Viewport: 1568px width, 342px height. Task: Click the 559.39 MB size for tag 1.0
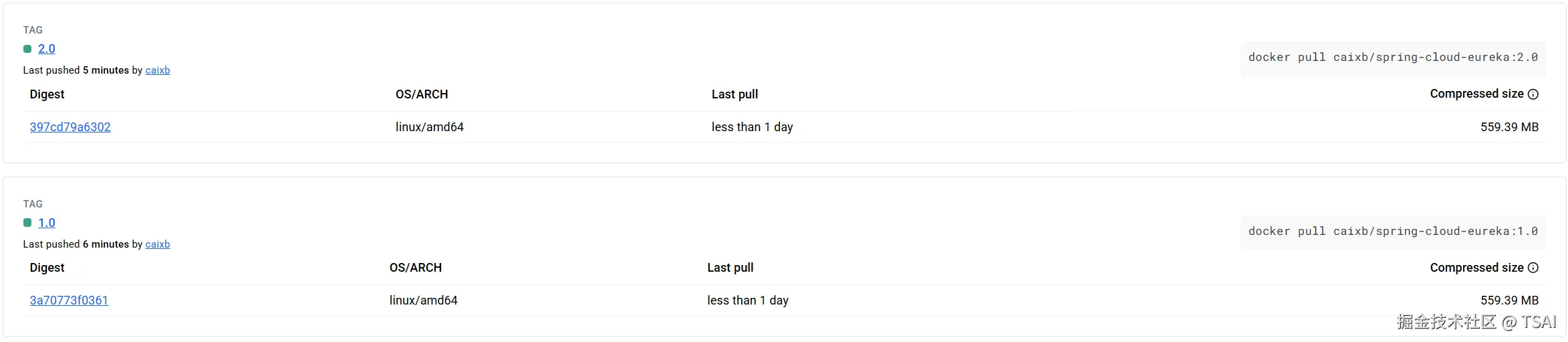(x=1509, y=301)
